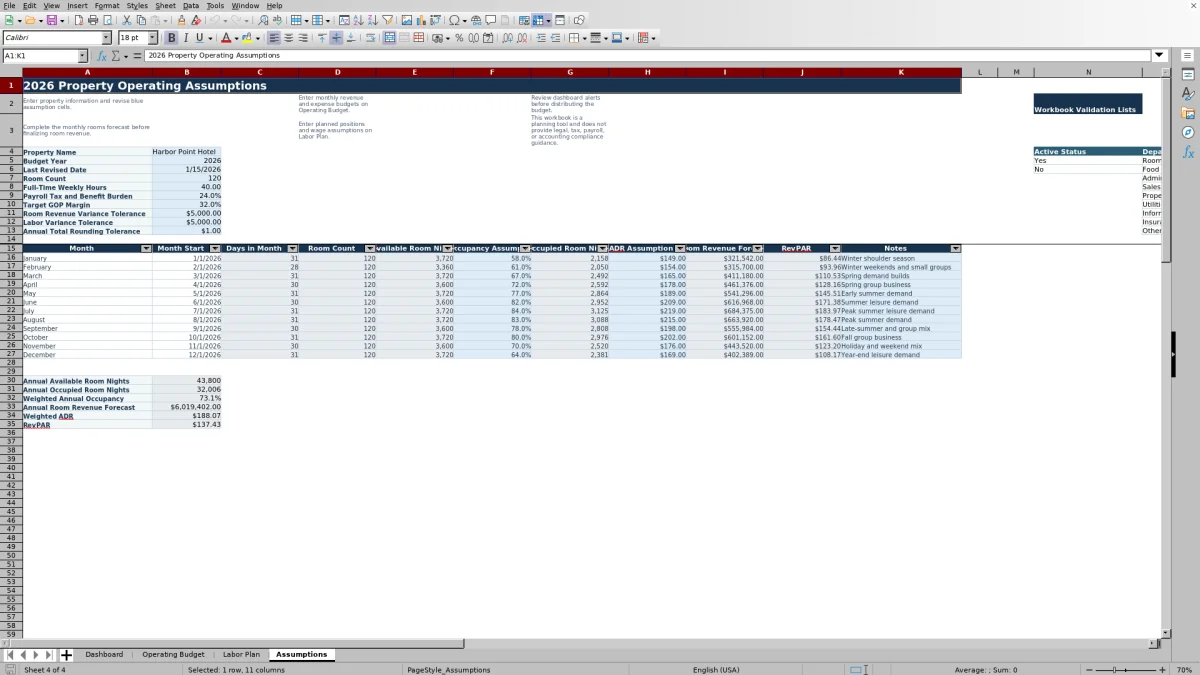1200x675 pixels.
Task: Toggle Italic formatting
Action: (186, 38)
